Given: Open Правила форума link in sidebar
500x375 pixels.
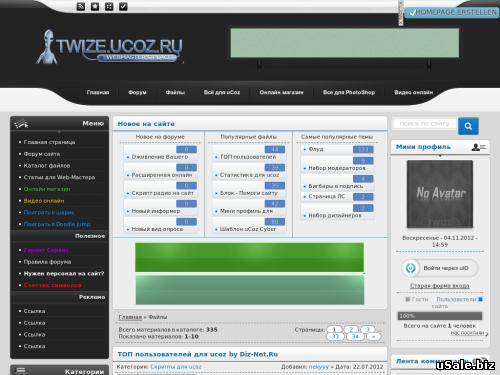Looking at the screenshot, I should [x=47, y=262].
